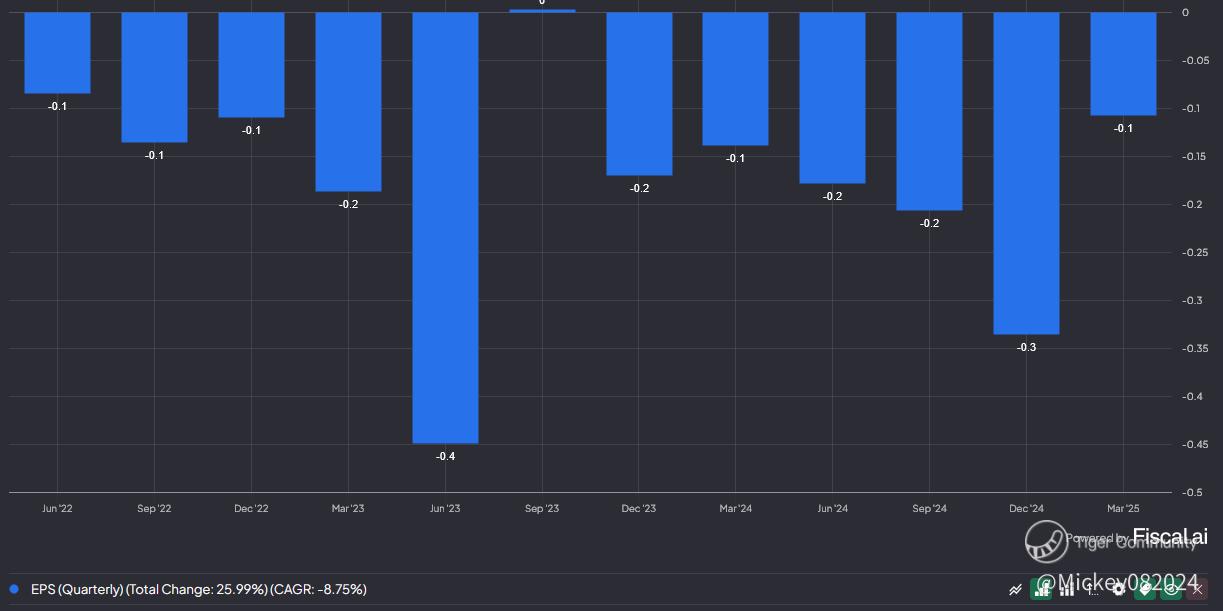Click the Dec '23 bar
The image size is (1223, 611).
(x=639, y=94)
